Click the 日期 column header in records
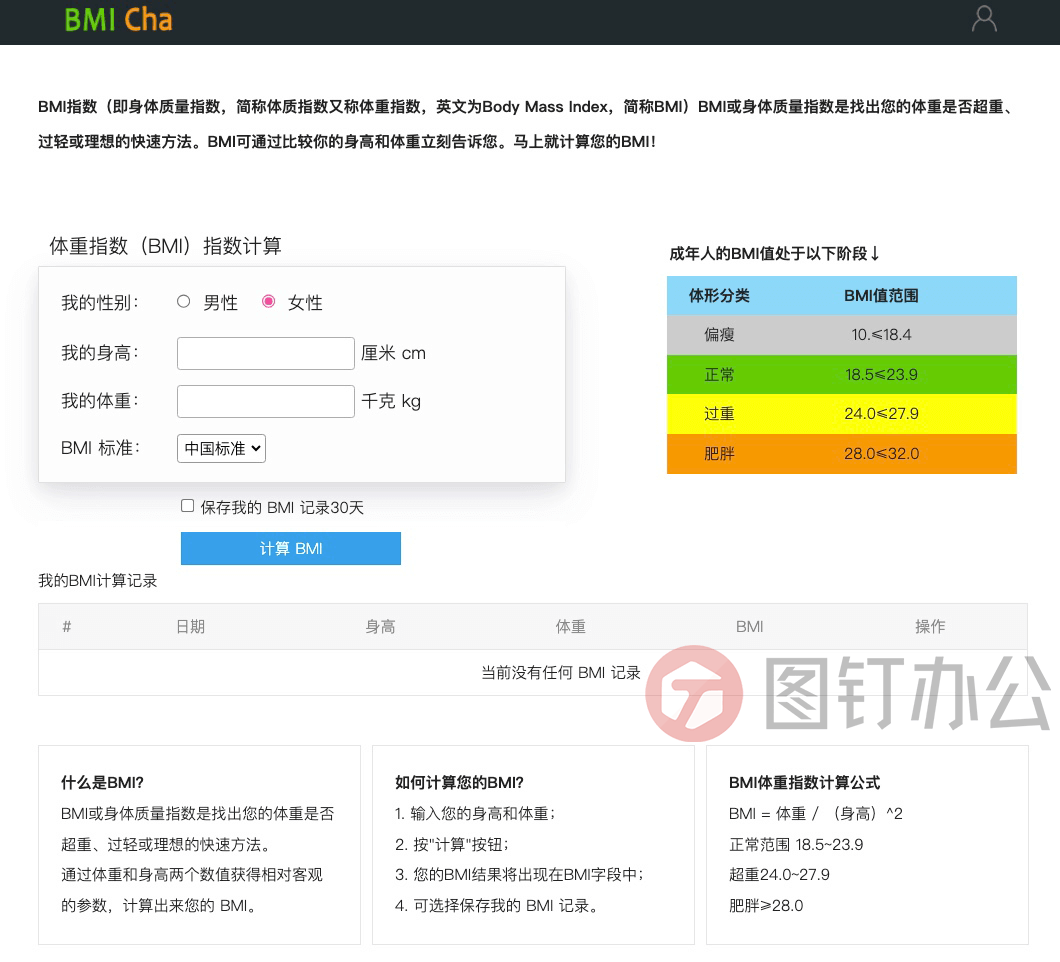The image size is (1060, 962). pos(190,627)
